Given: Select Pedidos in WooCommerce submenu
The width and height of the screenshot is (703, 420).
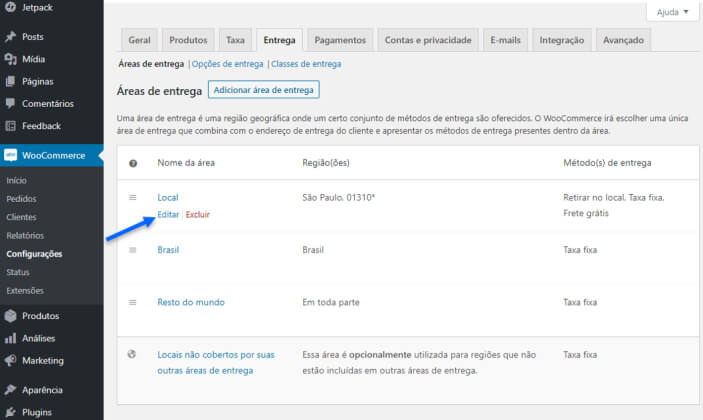Looking at the screenshot, I should tap(21, 199).
